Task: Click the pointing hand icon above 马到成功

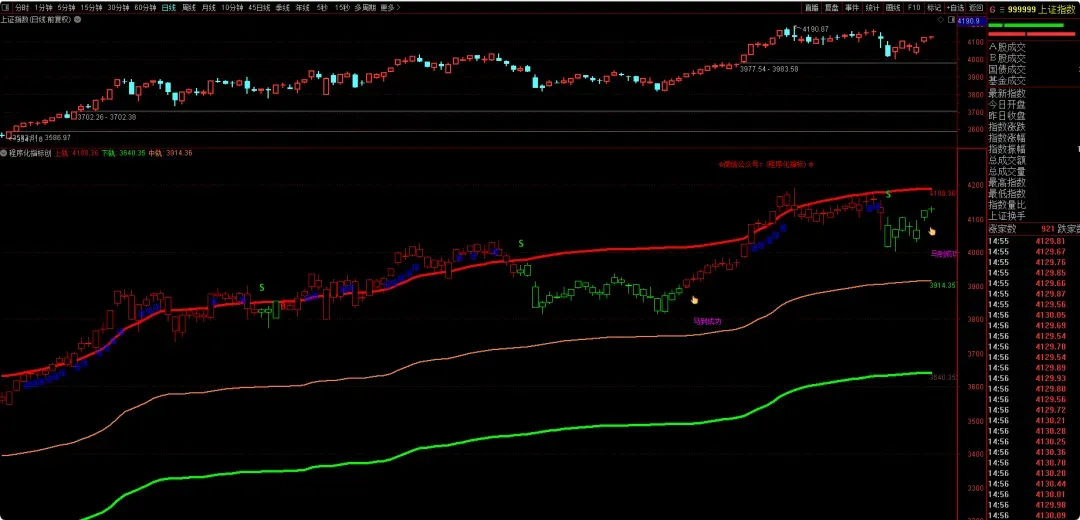Action: click(695, 300)
